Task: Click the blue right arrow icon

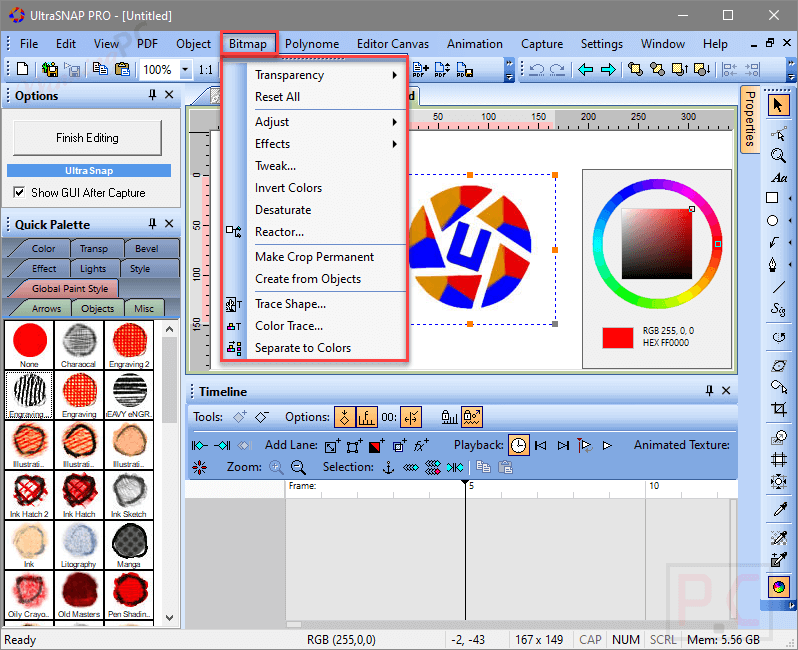Action: click(608, 70)
